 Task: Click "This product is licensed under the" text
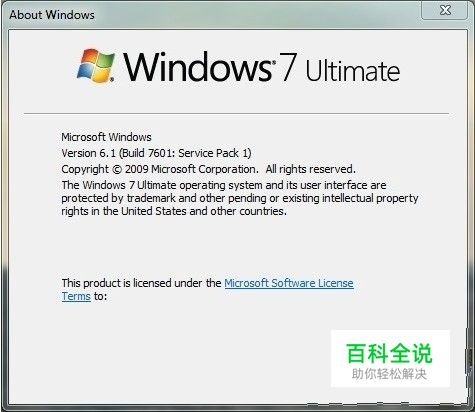[x=141, y=283]
